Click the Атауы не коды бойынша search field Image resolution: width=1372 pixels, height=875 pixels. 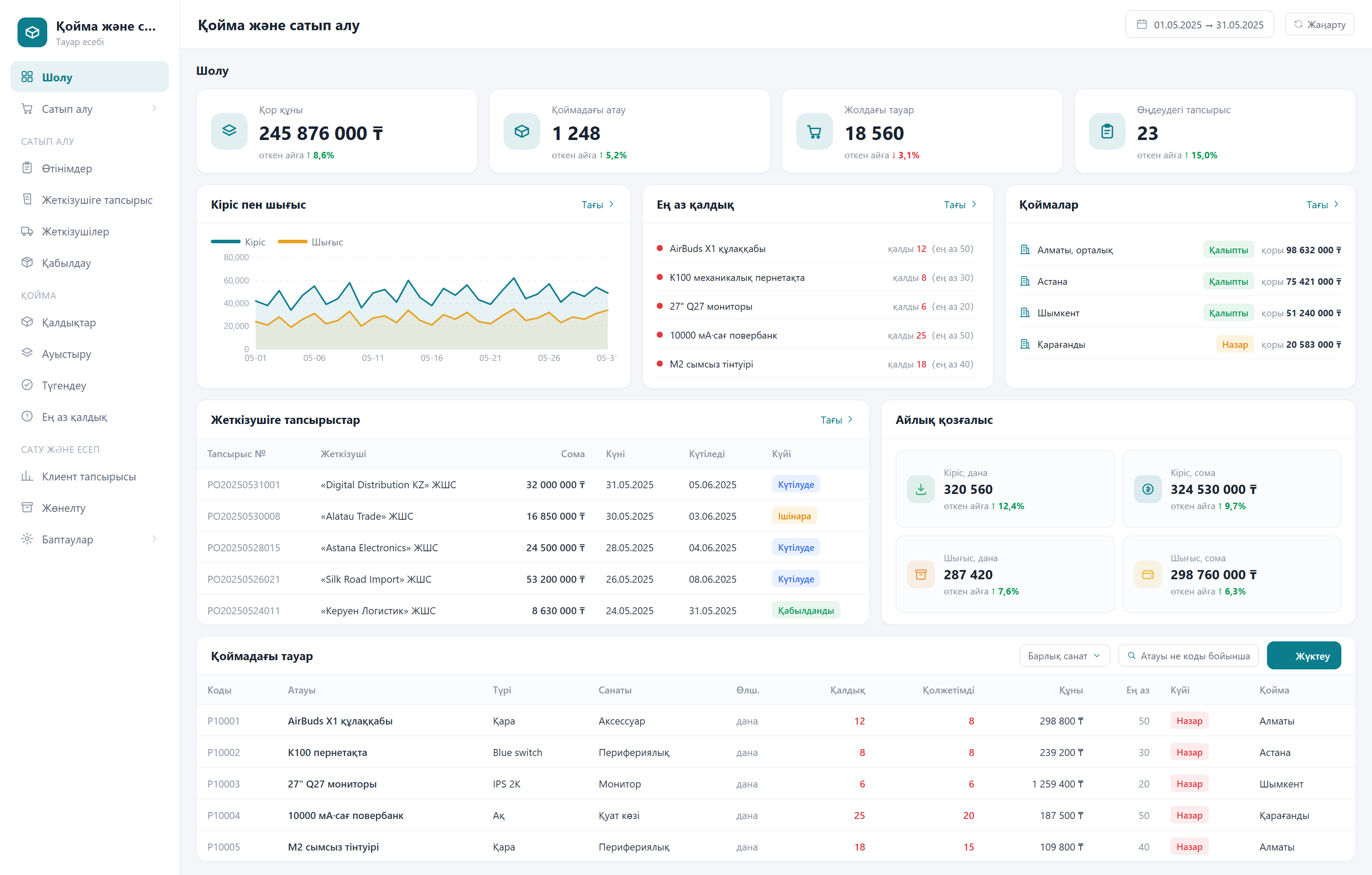click(1189, 656)
